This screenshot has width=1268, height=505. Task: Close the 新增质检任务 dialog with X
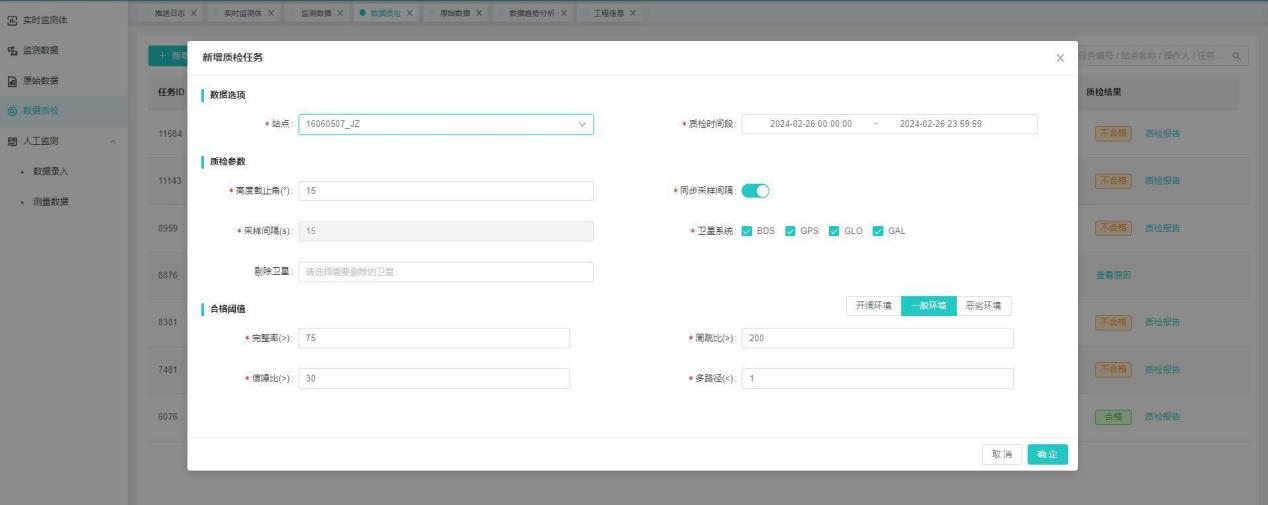(1060, 59)
